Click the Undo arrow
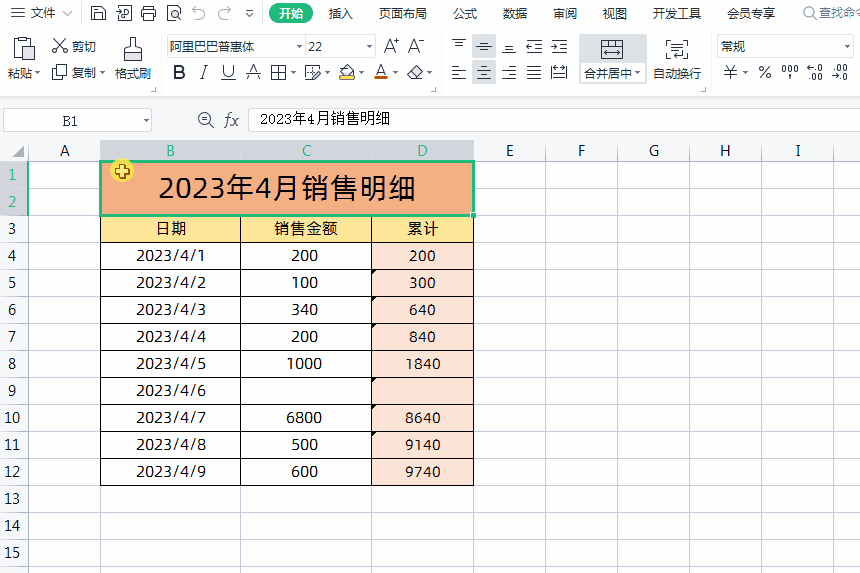The image size is (860, 573). point(199,13)
